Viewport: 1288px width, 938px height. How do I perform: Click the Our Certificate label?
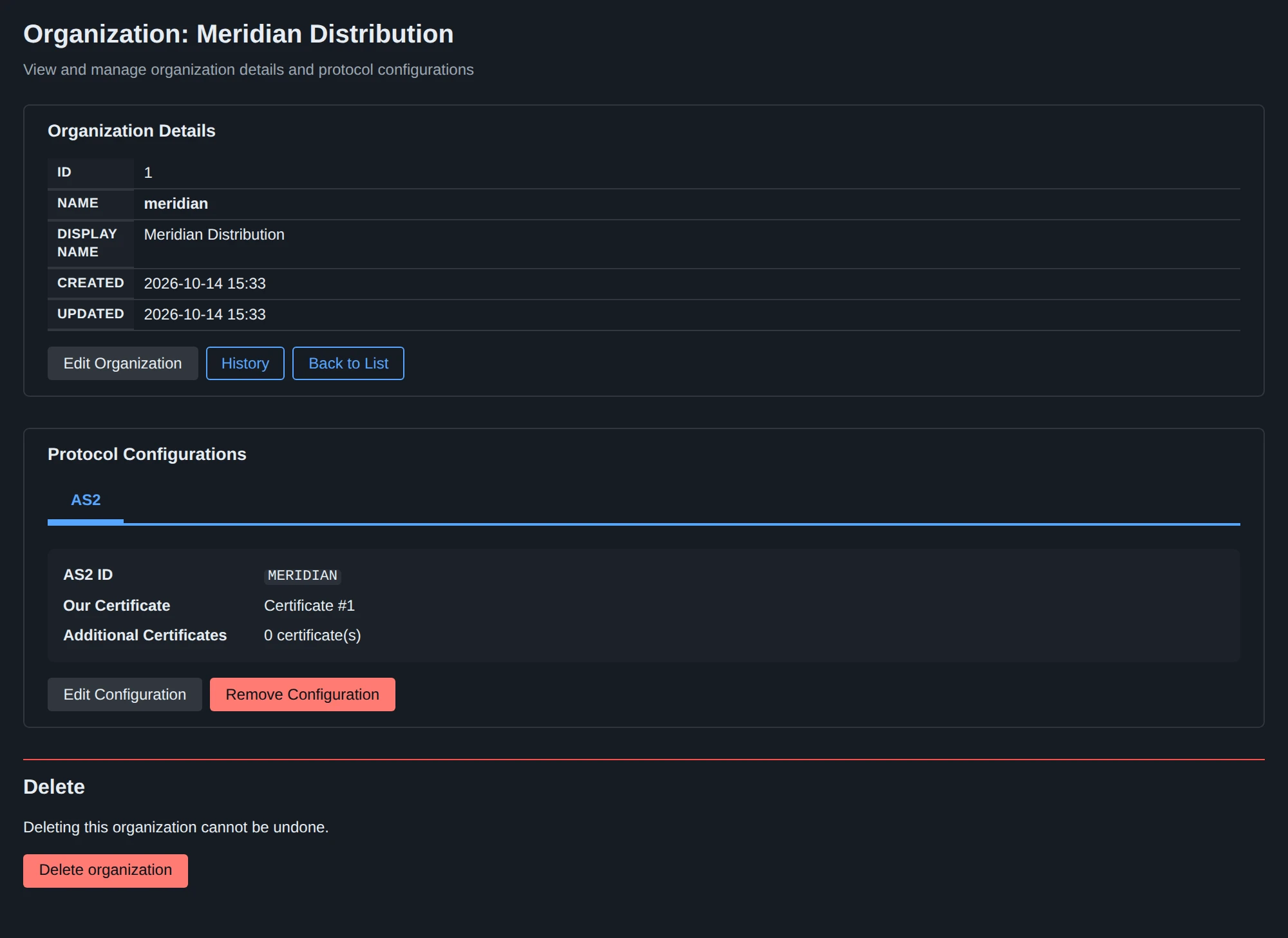117,606
